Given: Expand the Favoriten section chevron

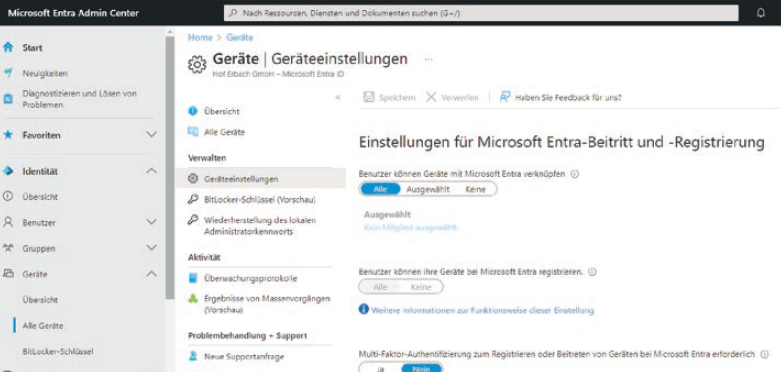Looking at the screenshot, I should (151, 135).
